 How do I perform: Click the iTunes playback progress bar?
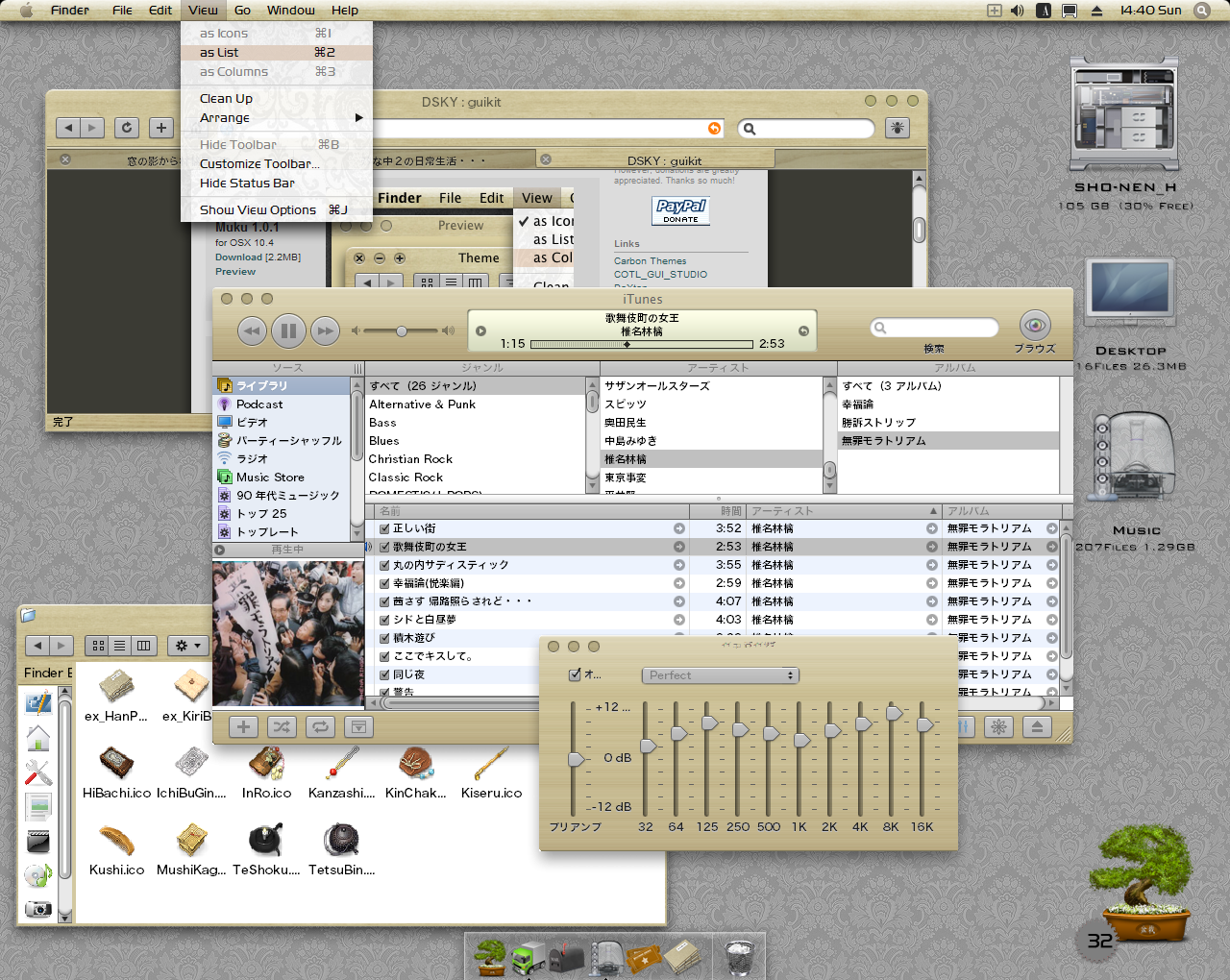[641, 344]
